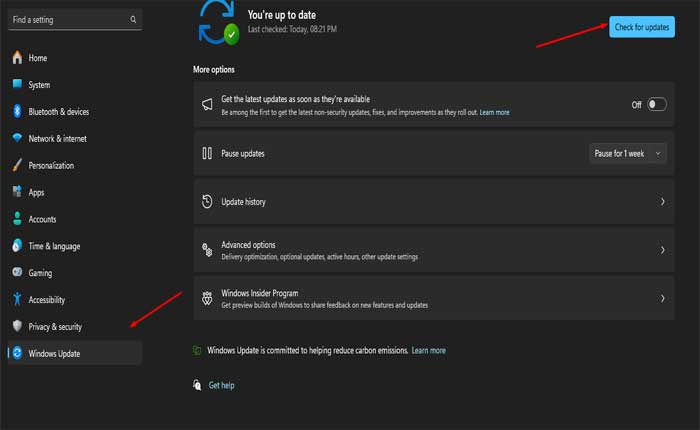
Task: Click the Apps icon in the sidebar
Action: coord(17,192)
